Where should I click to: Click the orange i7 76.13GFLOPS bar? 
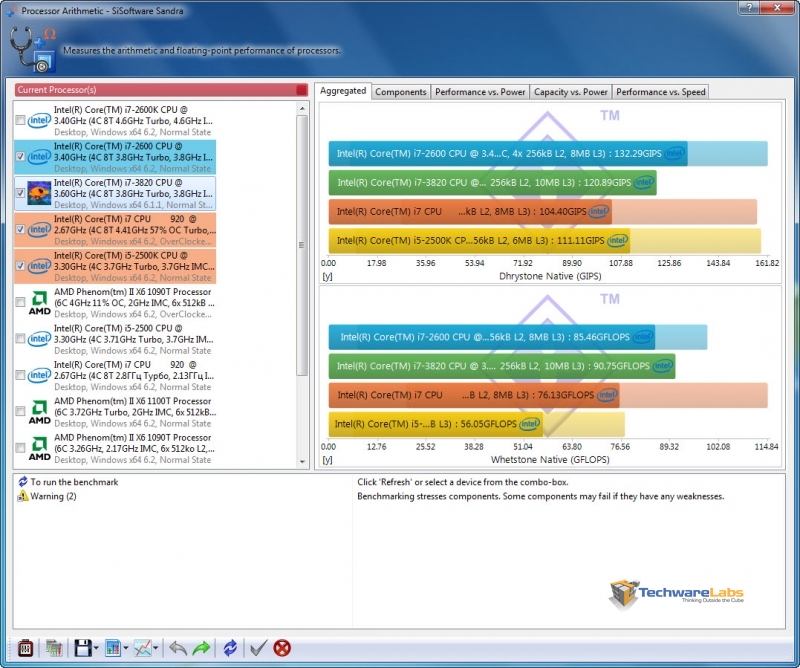click(474, 395)
